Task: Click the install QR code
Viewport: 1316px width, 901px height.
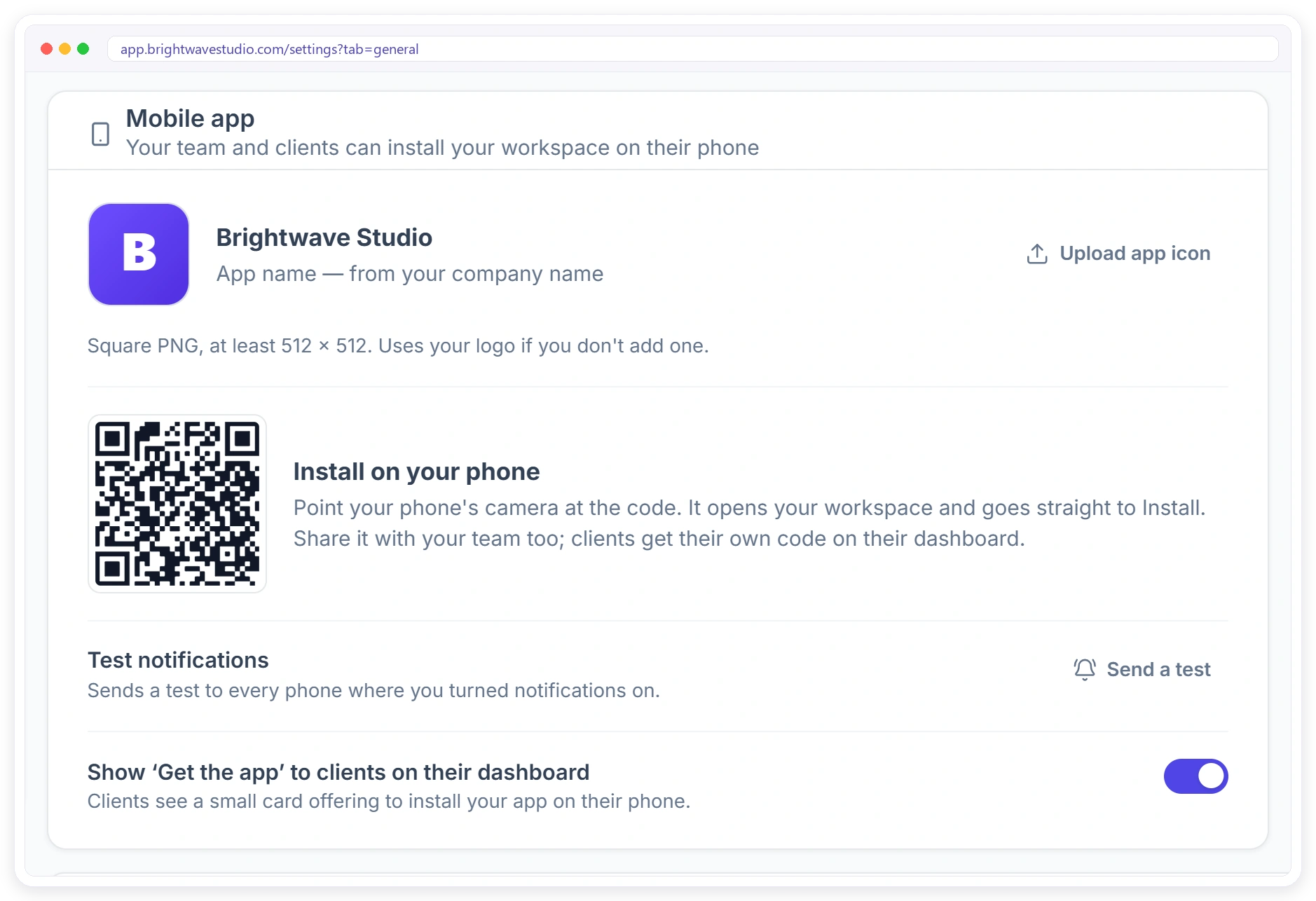Action: pyautogui.click(x=177, y=504)
